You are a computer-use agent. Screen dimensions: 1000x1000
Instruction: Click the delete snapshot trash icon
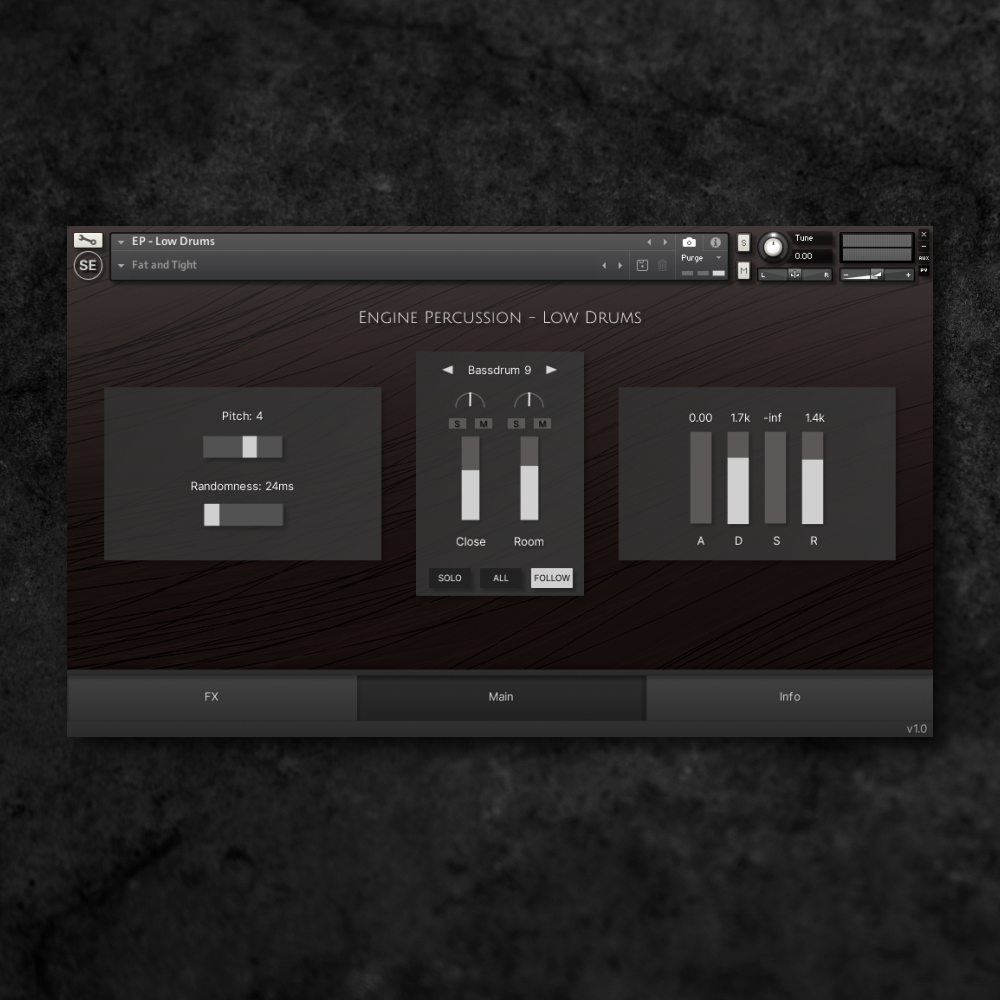pyautogui.click(x=662, y=265)
